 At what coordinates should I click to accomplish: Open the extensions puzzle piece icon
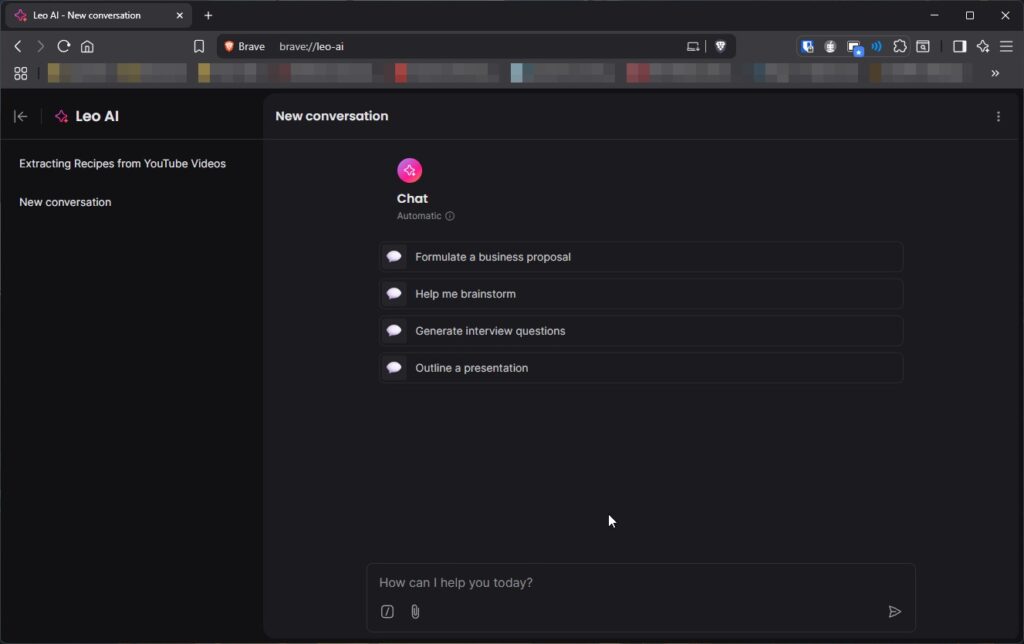point(899,46)
